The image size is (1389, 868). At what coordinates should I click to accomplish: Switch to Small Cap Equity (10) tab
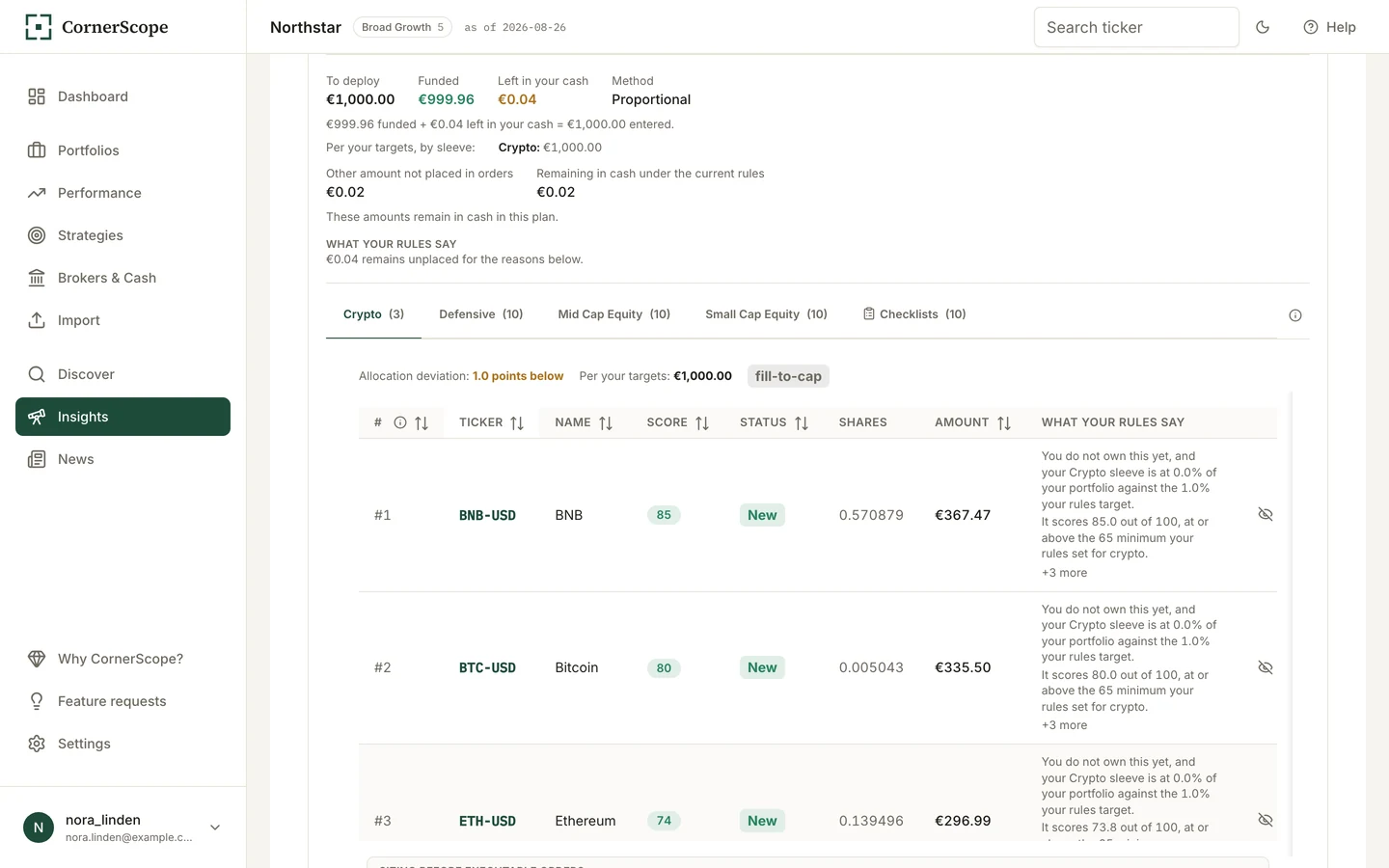766,314
